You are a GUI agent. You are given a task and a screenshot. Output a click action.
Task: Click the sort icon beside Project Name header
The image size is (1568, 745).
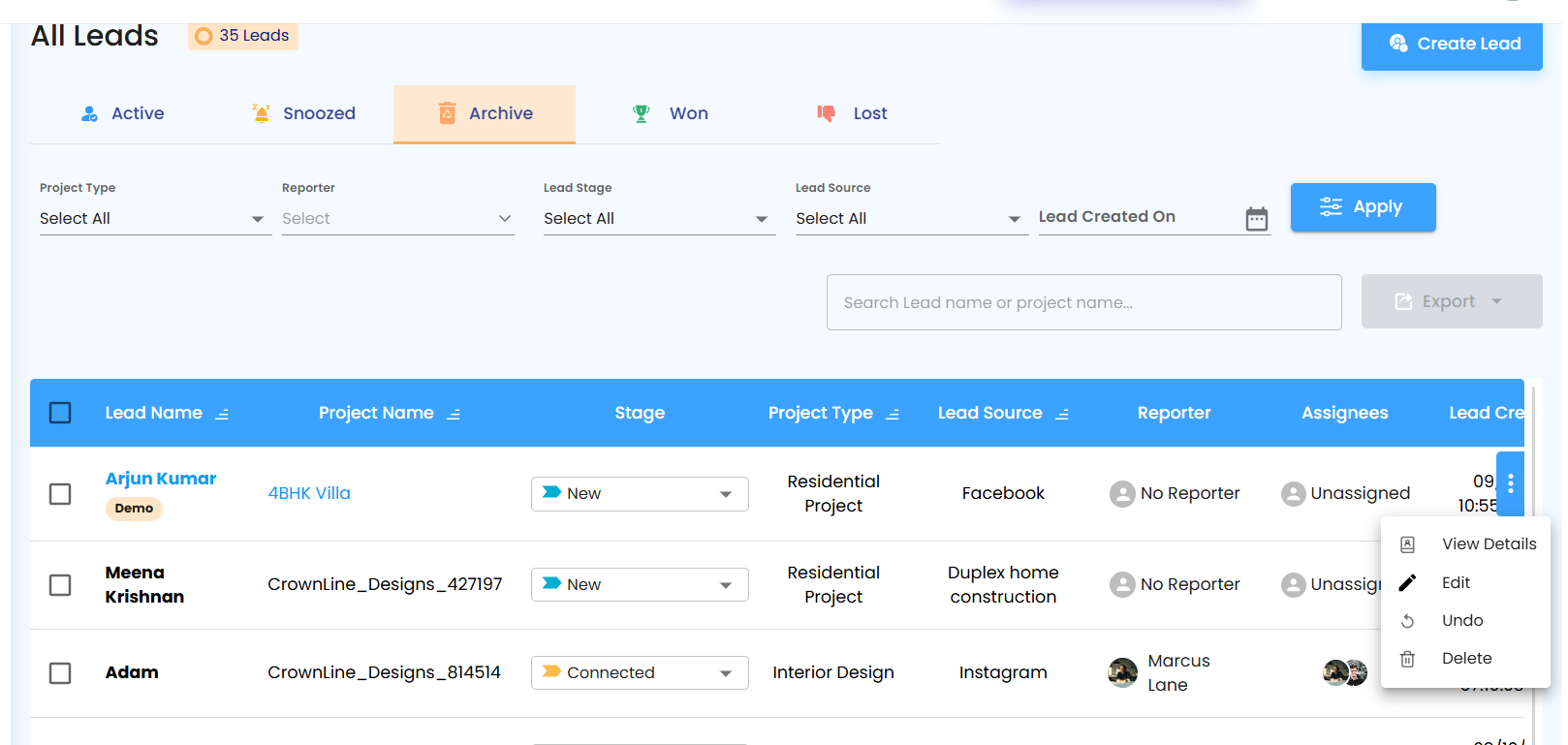pos(454,414)
